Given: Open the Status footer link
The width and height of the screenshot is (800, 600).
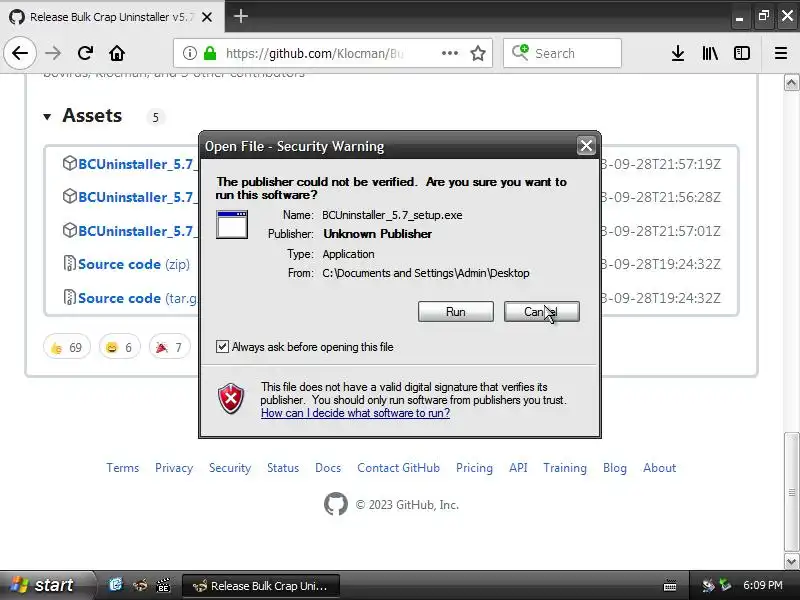Looking at the screenshot, I should point(283,468).
